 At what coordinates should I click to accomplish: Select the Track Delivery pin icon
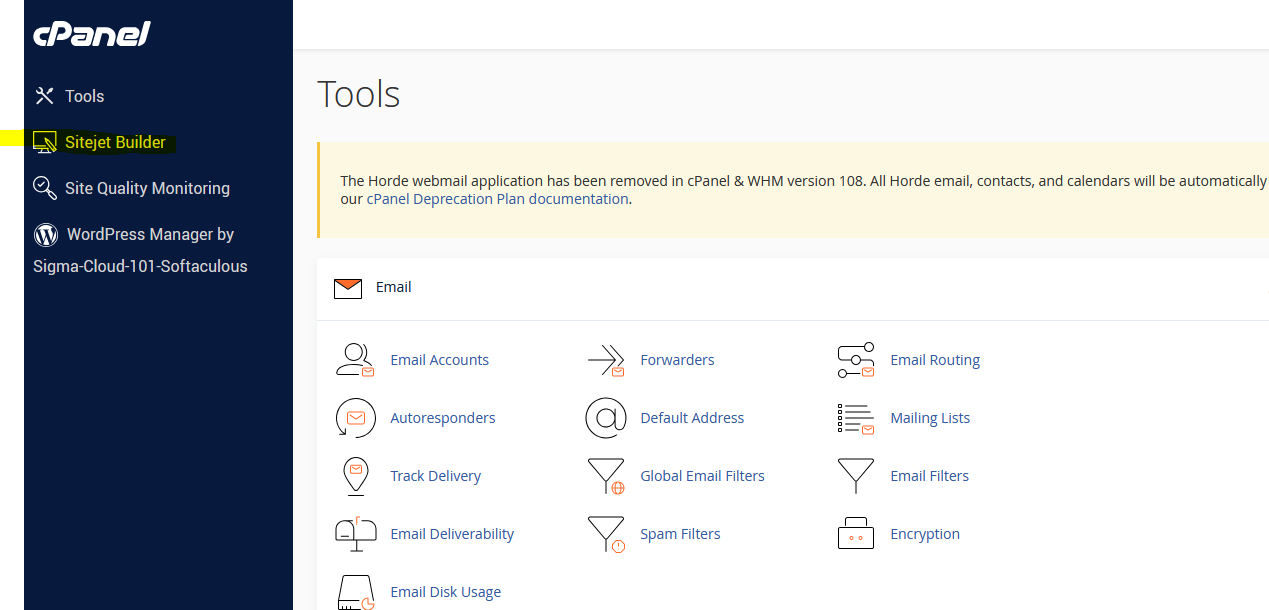(x=355, y=476)
